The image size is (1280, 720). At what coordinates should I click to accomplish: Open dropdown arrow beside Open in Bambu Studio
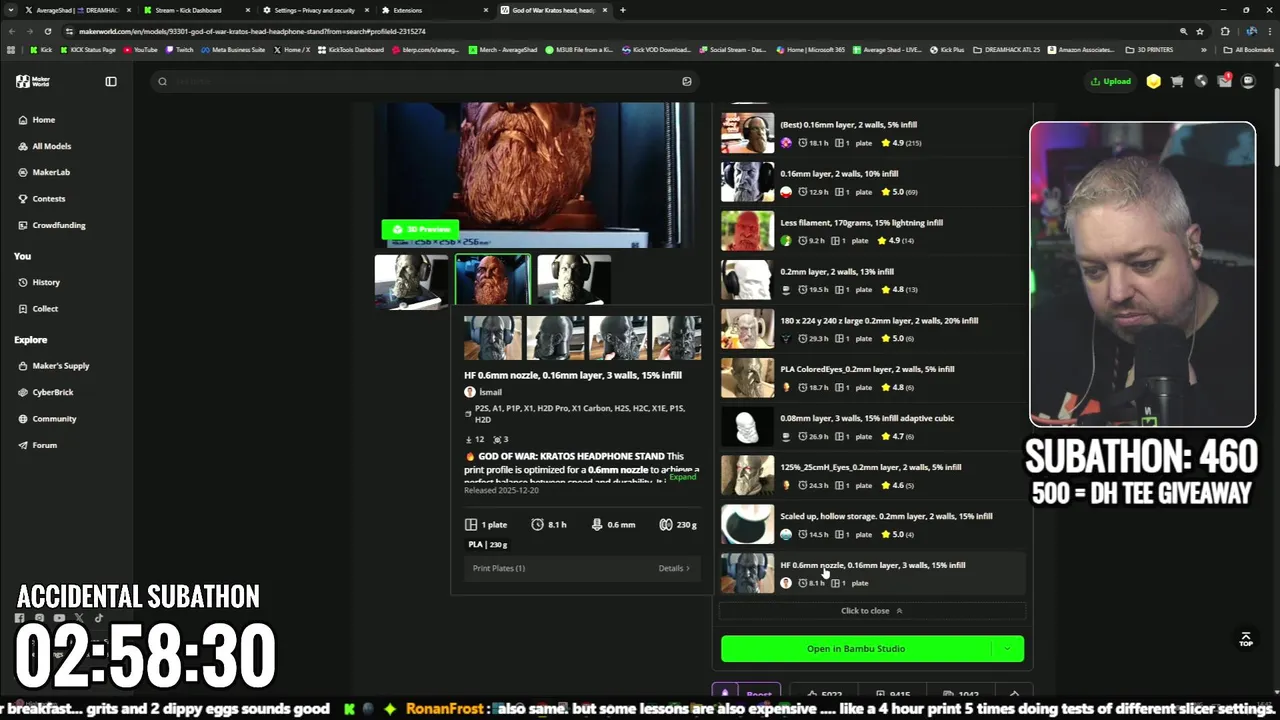coord(1007,649)
